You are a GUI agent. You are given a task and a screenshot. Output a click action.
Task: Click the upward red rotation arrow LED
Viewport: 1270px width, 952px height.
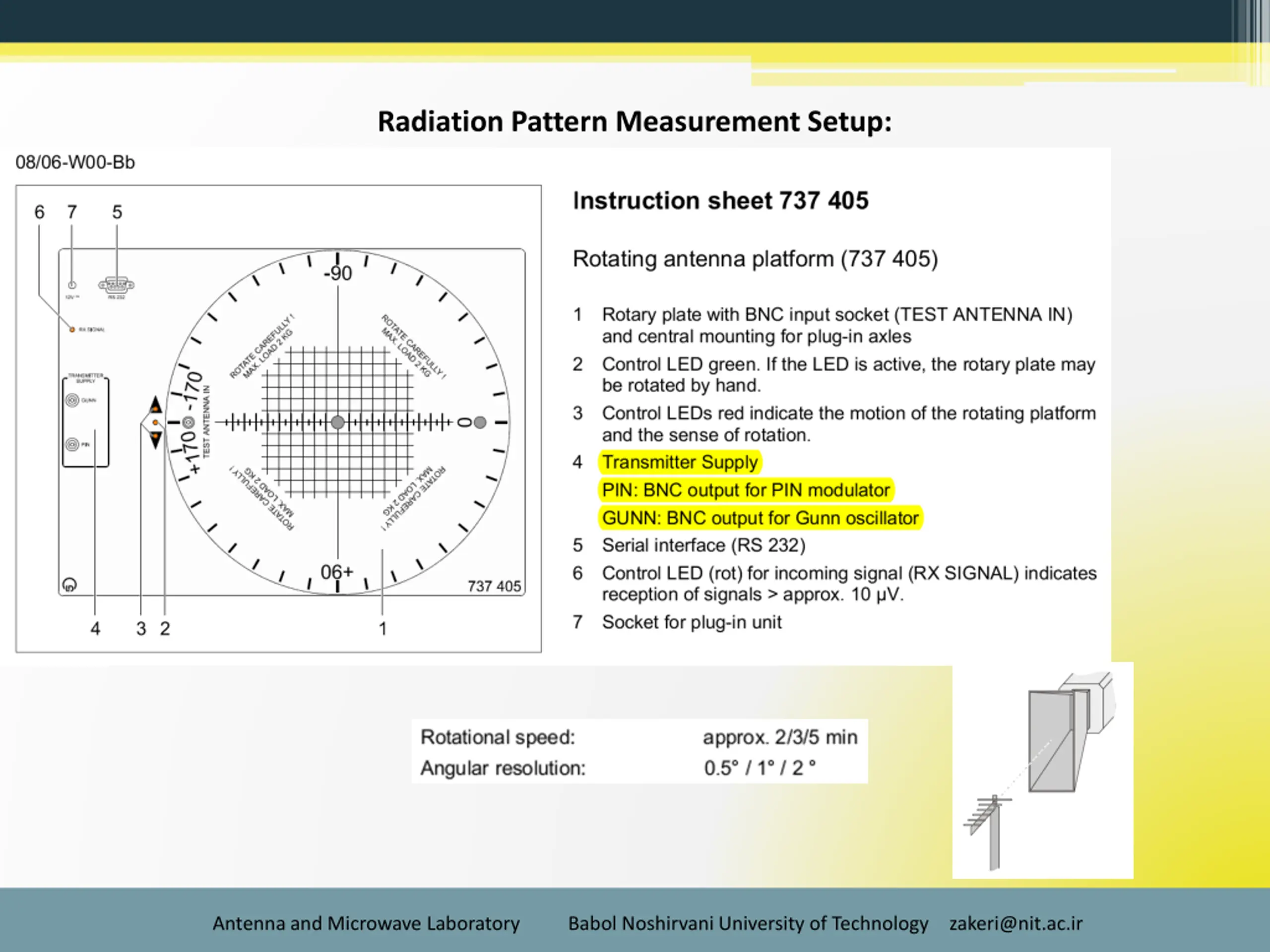coord(156,405)
